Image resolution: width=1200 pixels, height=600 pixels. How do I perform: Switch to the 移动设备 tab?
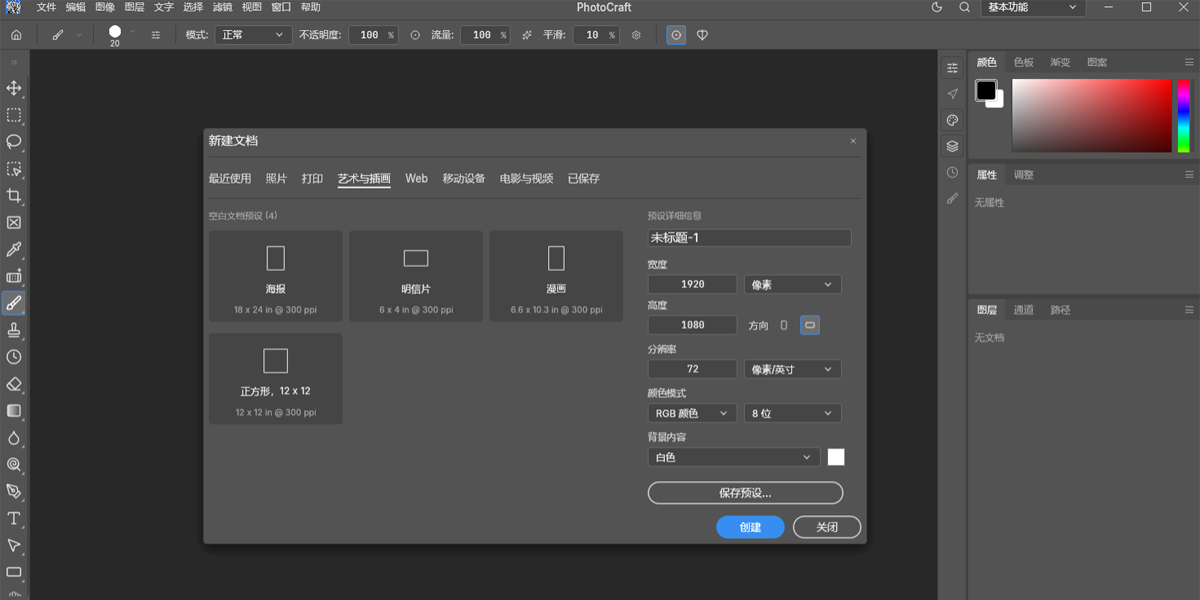(x=464, y=179)
